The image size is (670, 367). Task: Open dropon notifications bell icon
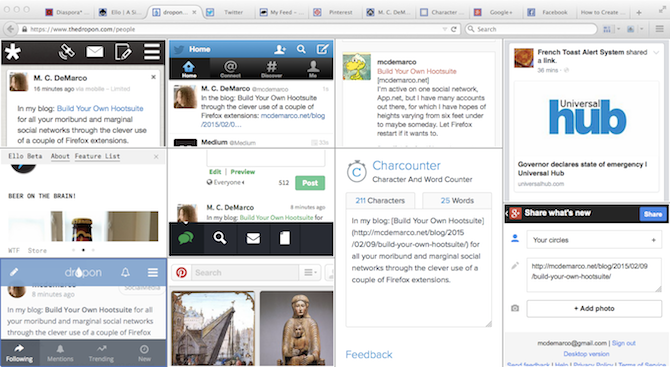[x=125, y=272]
